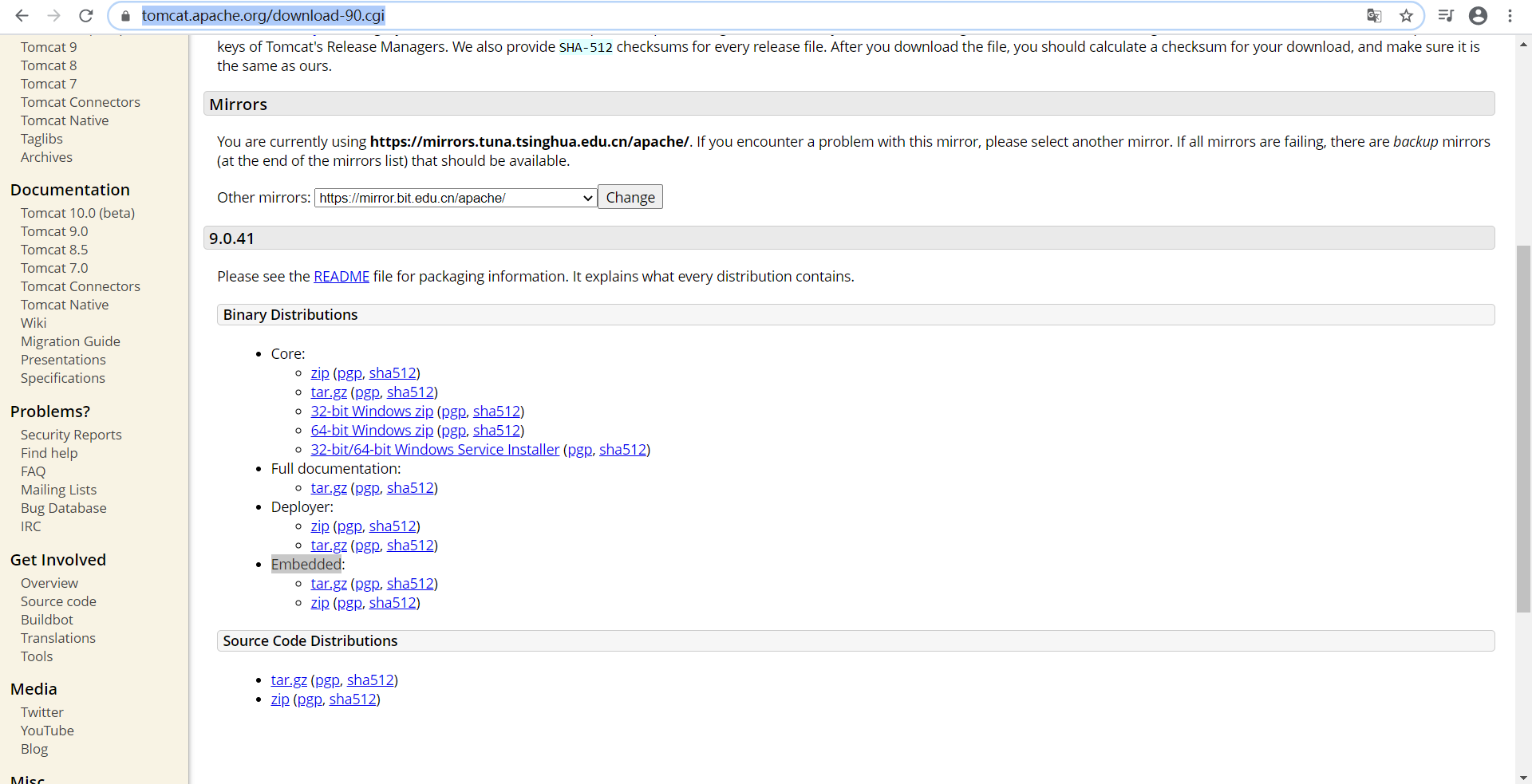
Task: Download source code tar.gz
Action: click(289, 680)
